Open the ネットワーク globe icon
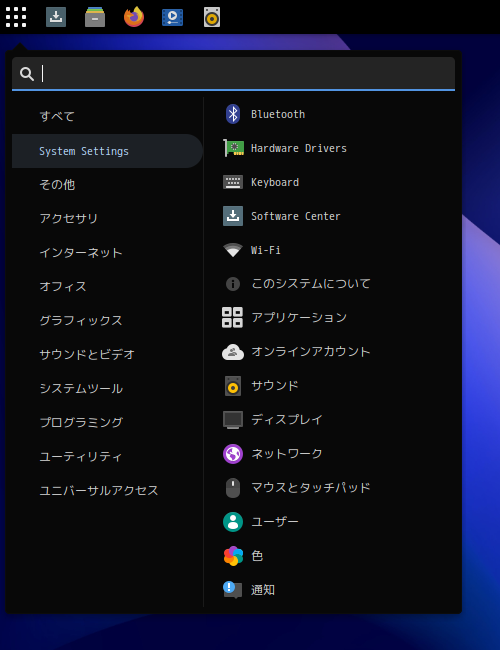The height and width of the screenshot is (650, 500). tap(233, 454)
